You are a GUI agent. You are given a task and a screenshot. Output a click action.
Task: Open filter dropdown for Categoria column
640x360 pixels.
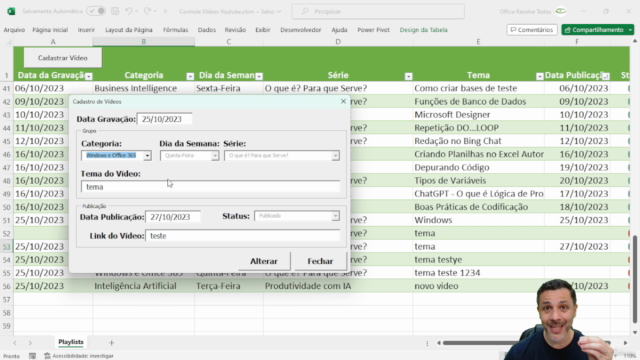190,76
